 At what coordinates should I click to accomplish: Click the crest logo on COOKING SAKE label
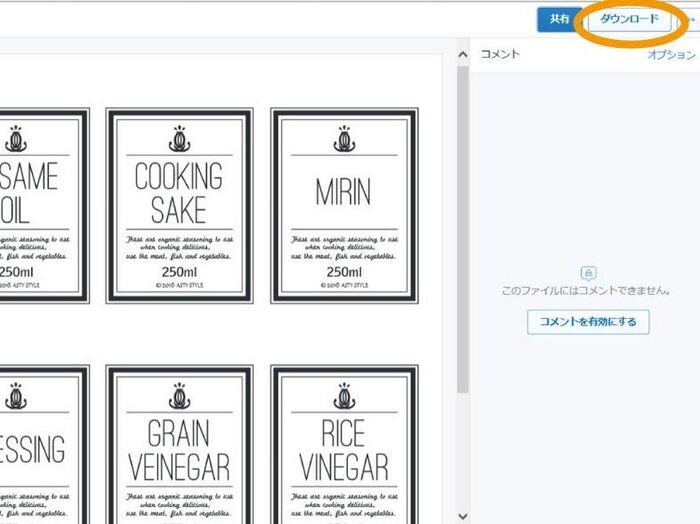(x=179, y=139)
